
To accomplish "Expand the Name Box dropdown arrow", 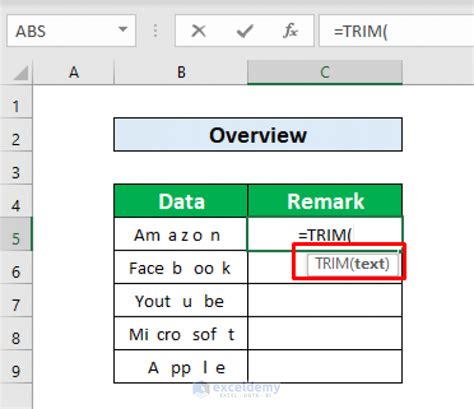I will click(123, 30).
